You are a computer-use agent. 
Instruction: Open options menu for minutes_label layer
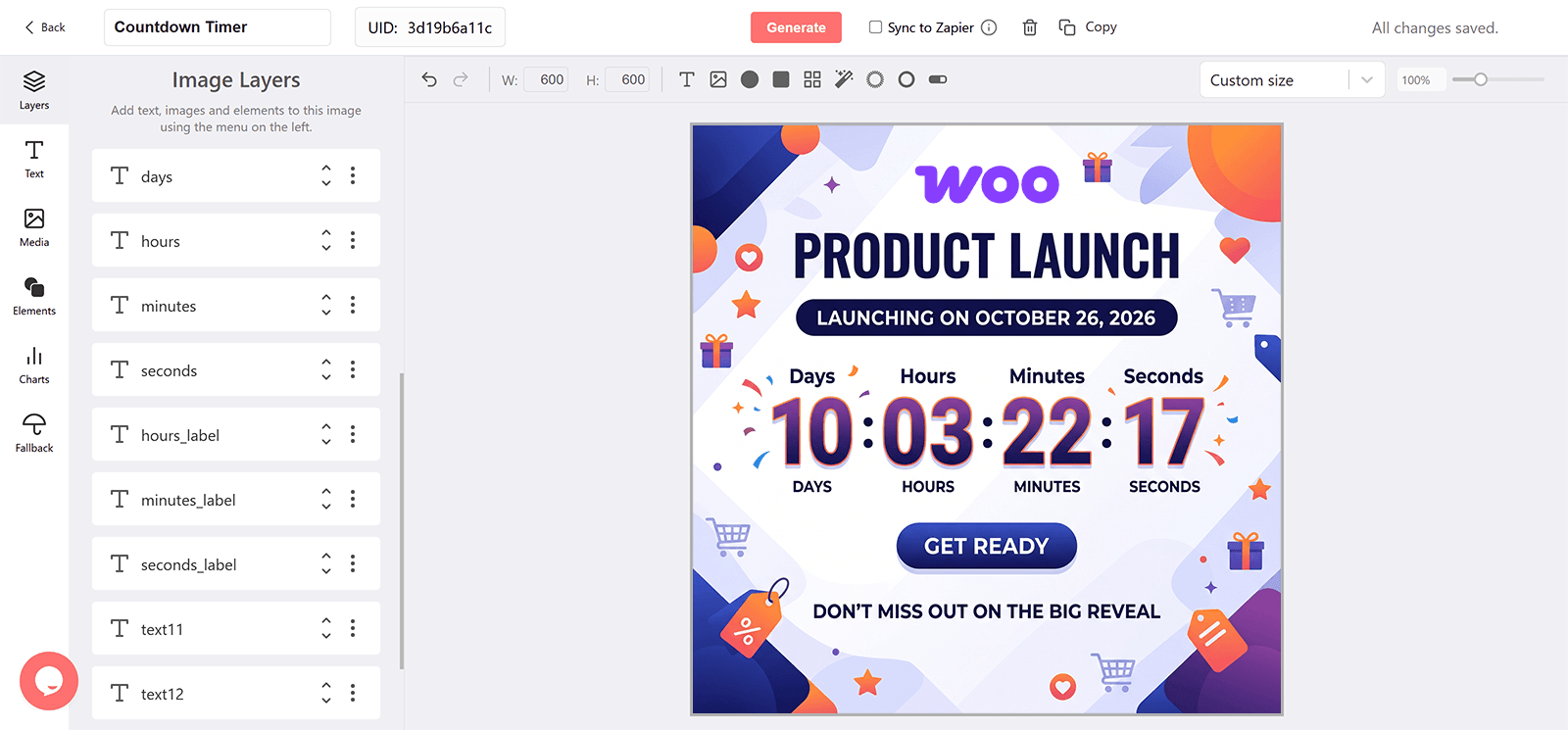click(353, 499)
